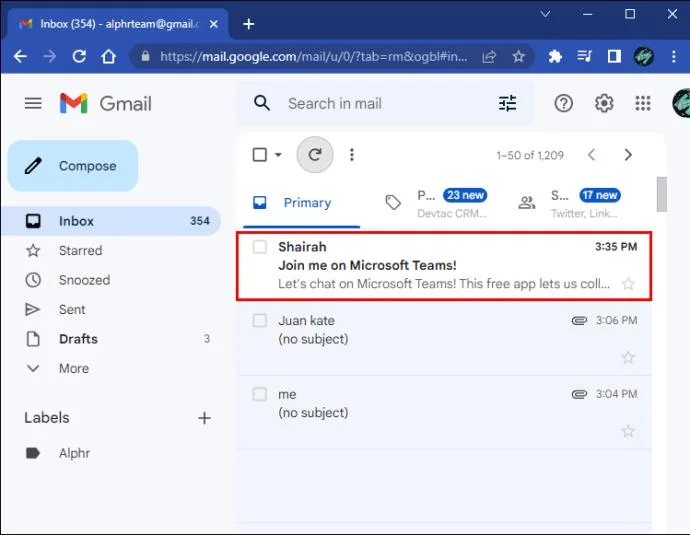Image resolution: width=690 pixels, height=535 pixels.
Task: Compose a new email
Action: [73, 166]
